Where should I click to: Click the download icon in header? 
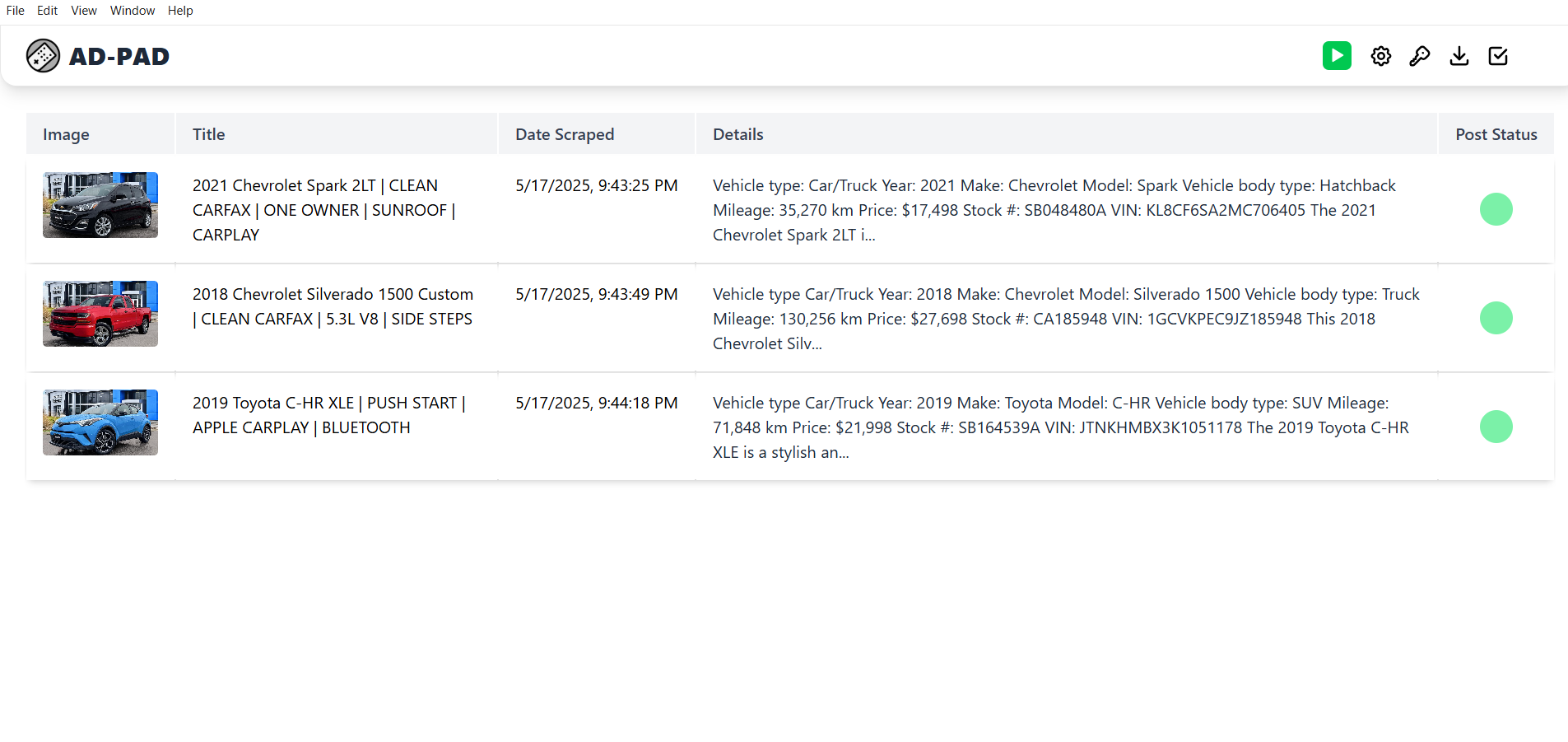(1459, 56)
